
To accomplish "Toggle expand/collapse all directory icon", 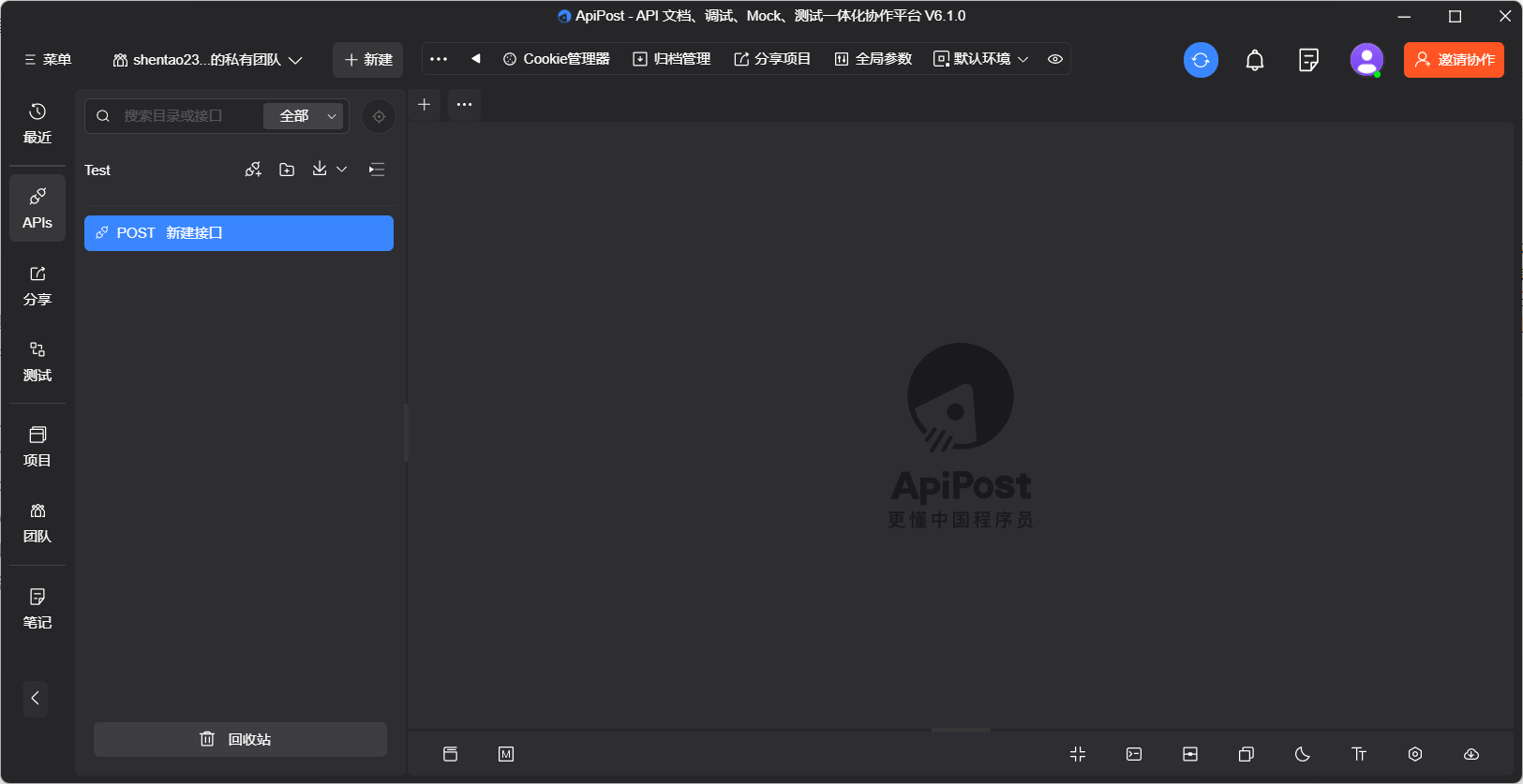I will pyautogui.click(x=377, y=170).
